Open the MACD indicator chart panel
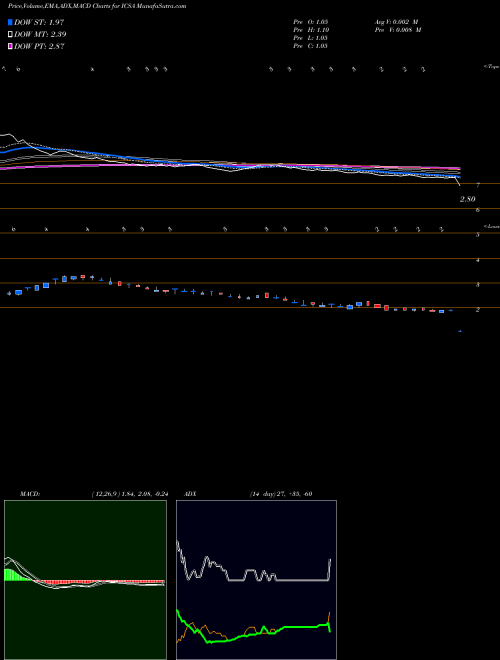The height and width of the screenshot is (660, 500). pos(85,580)
